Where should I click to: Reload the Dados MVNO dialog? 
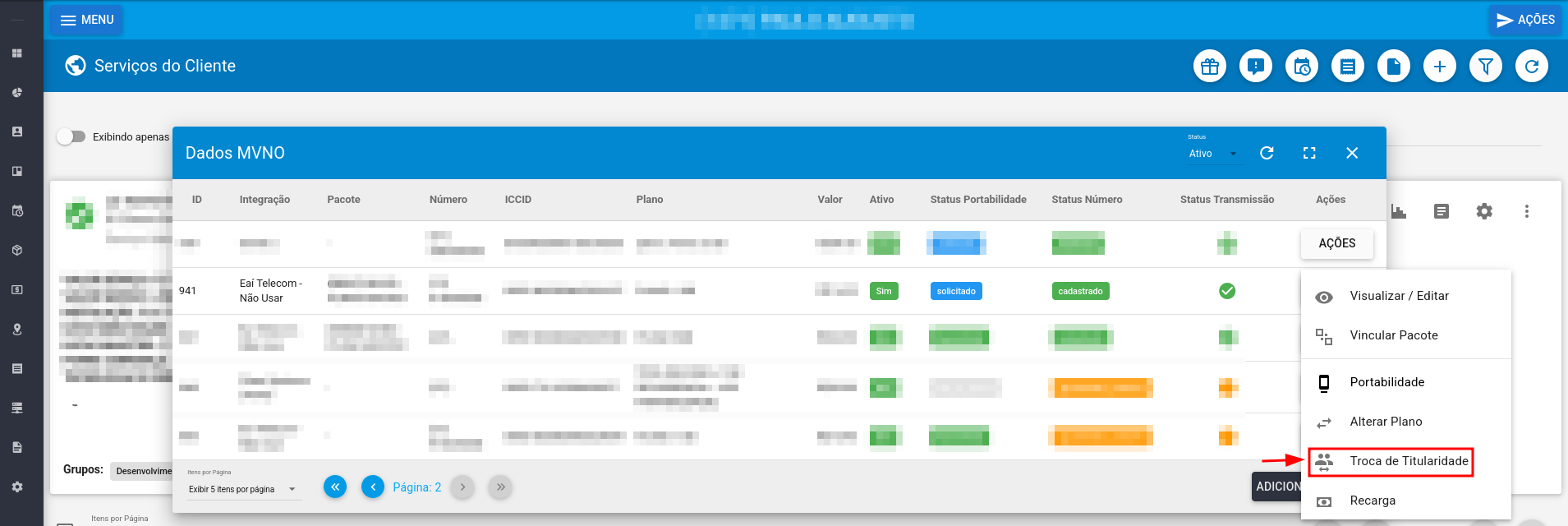pyautogui.click(x=1267, y=153)
